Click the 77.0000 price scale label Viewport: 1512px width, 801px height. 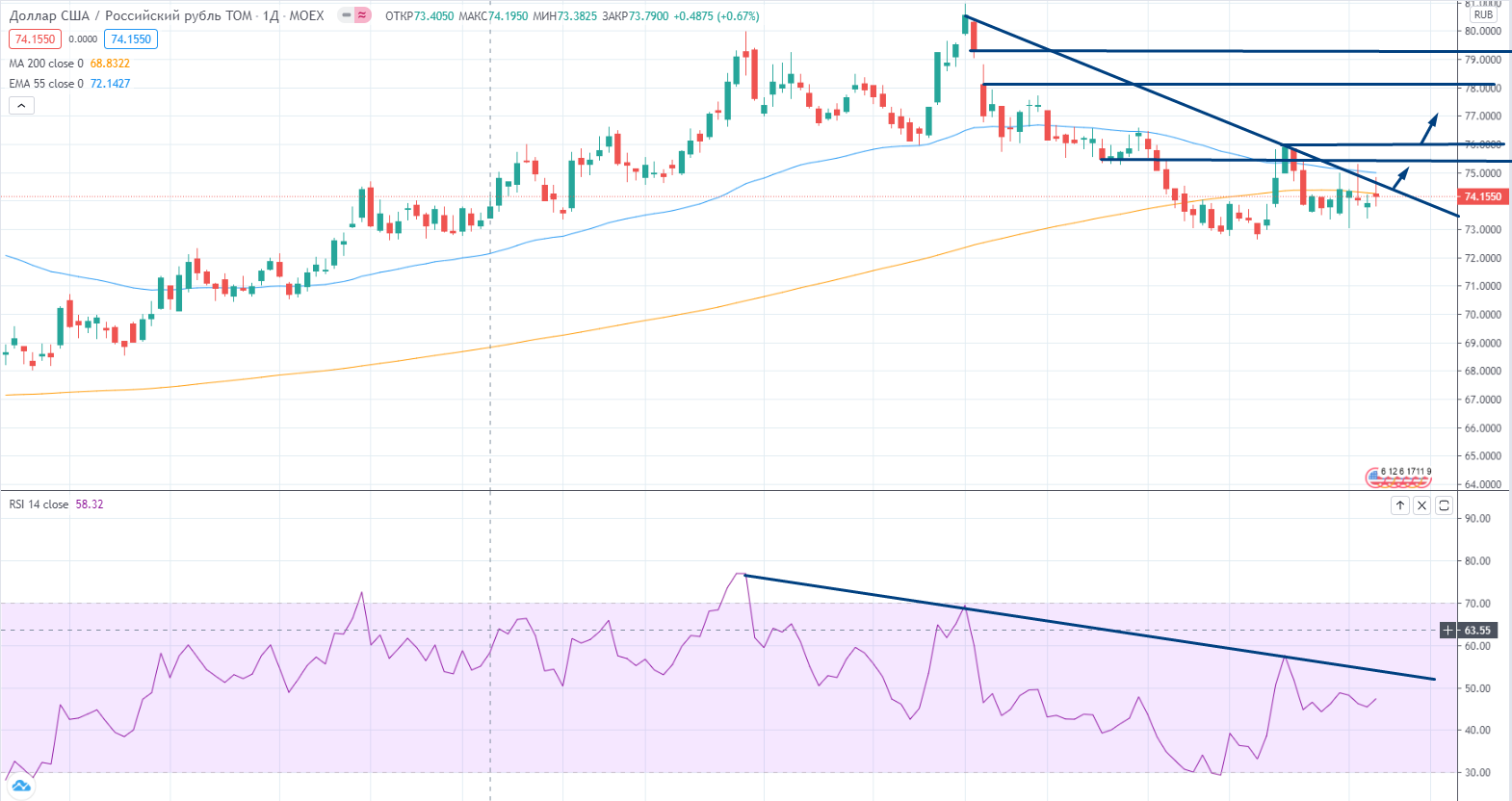1483,116
